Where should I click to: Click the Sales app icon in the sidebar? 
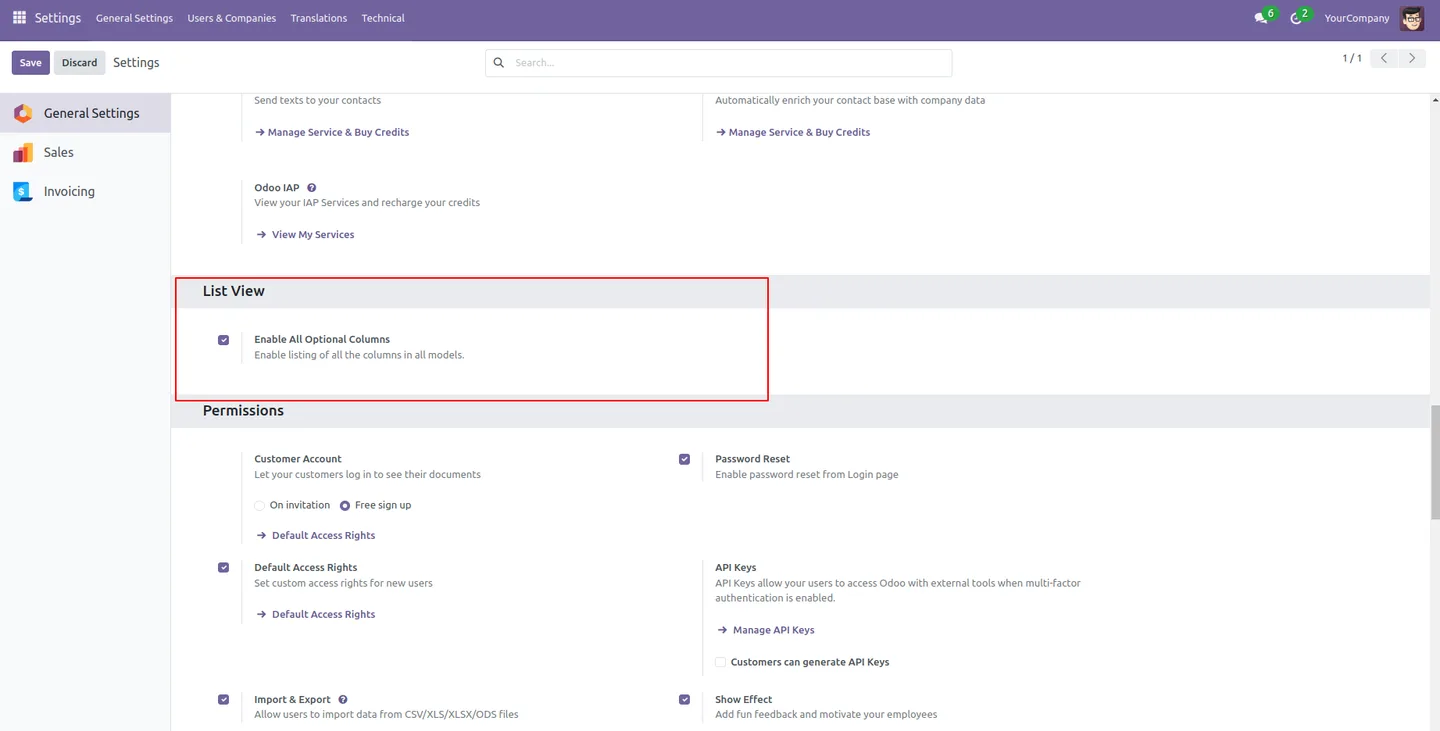[23, 152]
